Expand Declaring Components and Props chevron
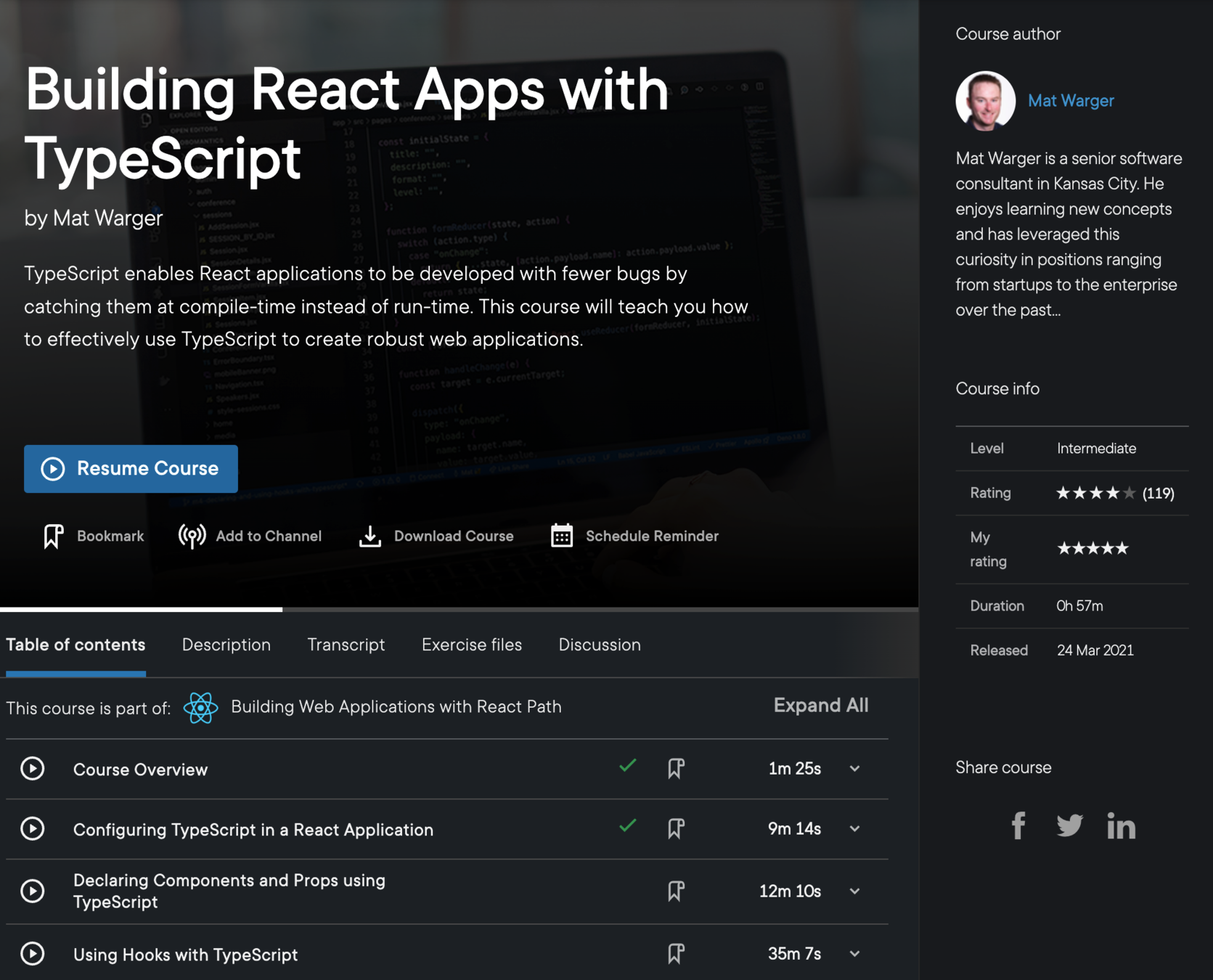1213x980 pixels. pos(855,891)
